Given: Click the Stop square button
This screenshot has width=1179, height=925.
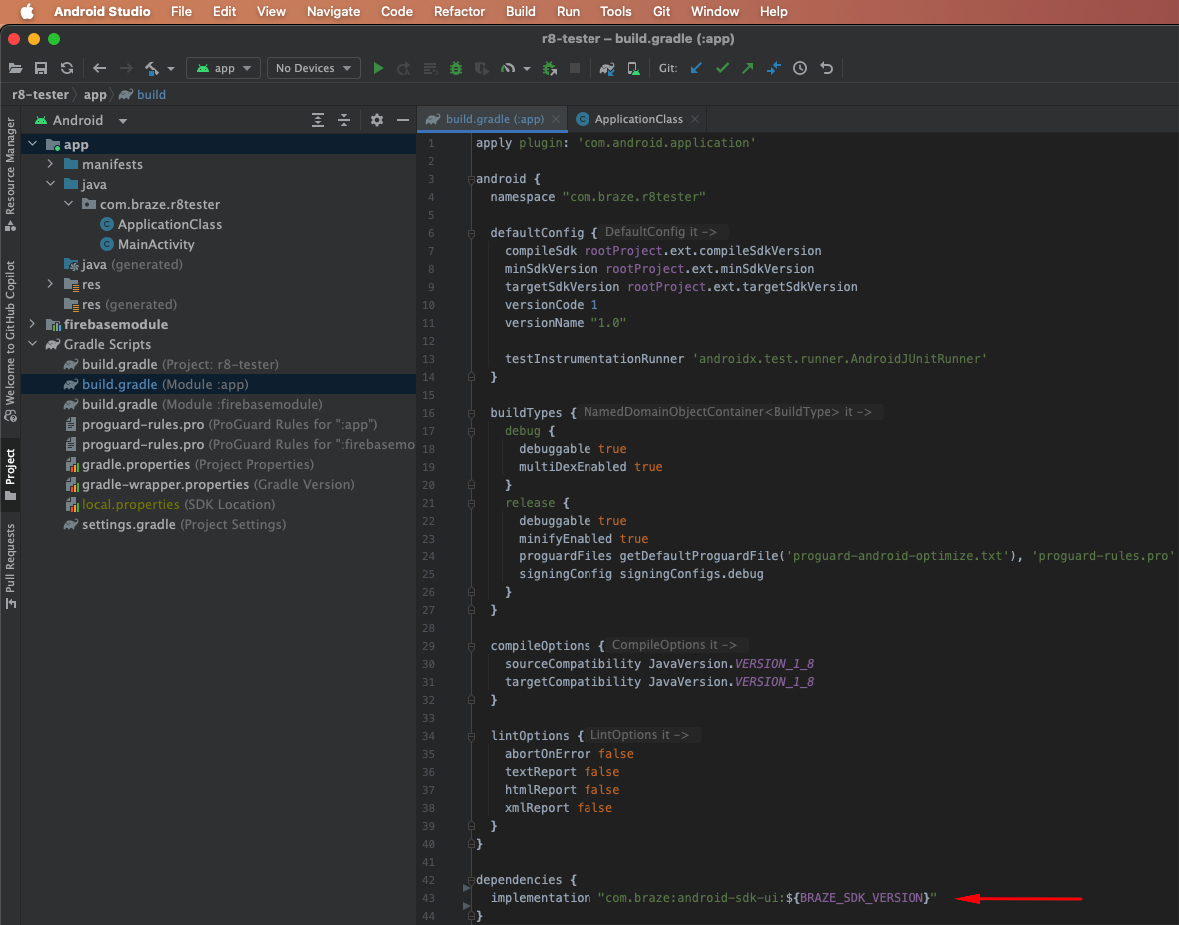Looking at the screenshot, I should pyautogui.click(x=575, y=68).
